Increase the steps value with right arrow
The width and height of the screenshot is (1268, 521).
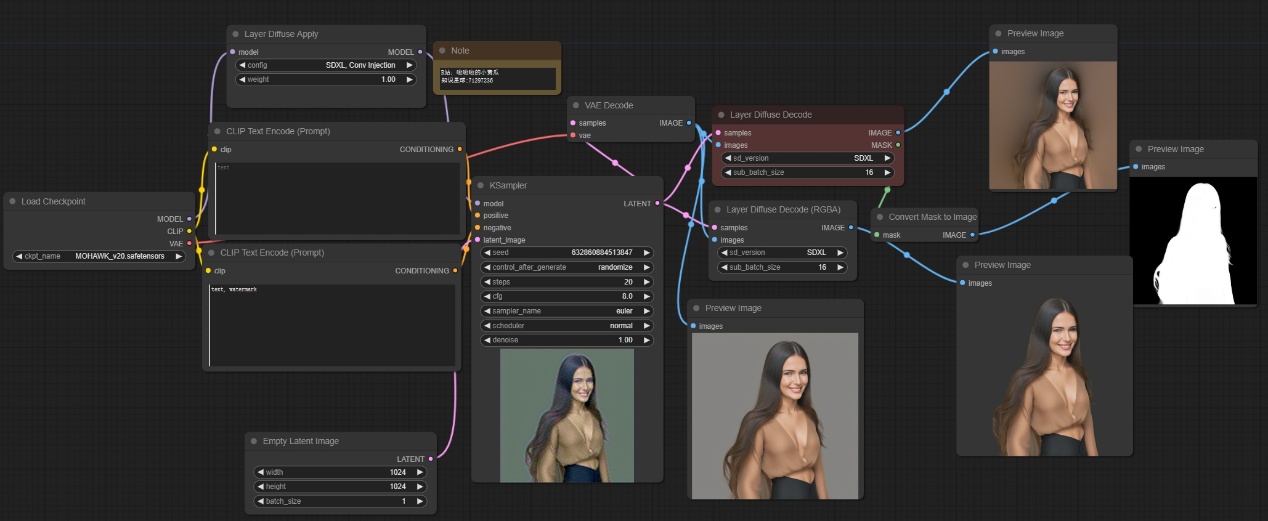[647, 282]
